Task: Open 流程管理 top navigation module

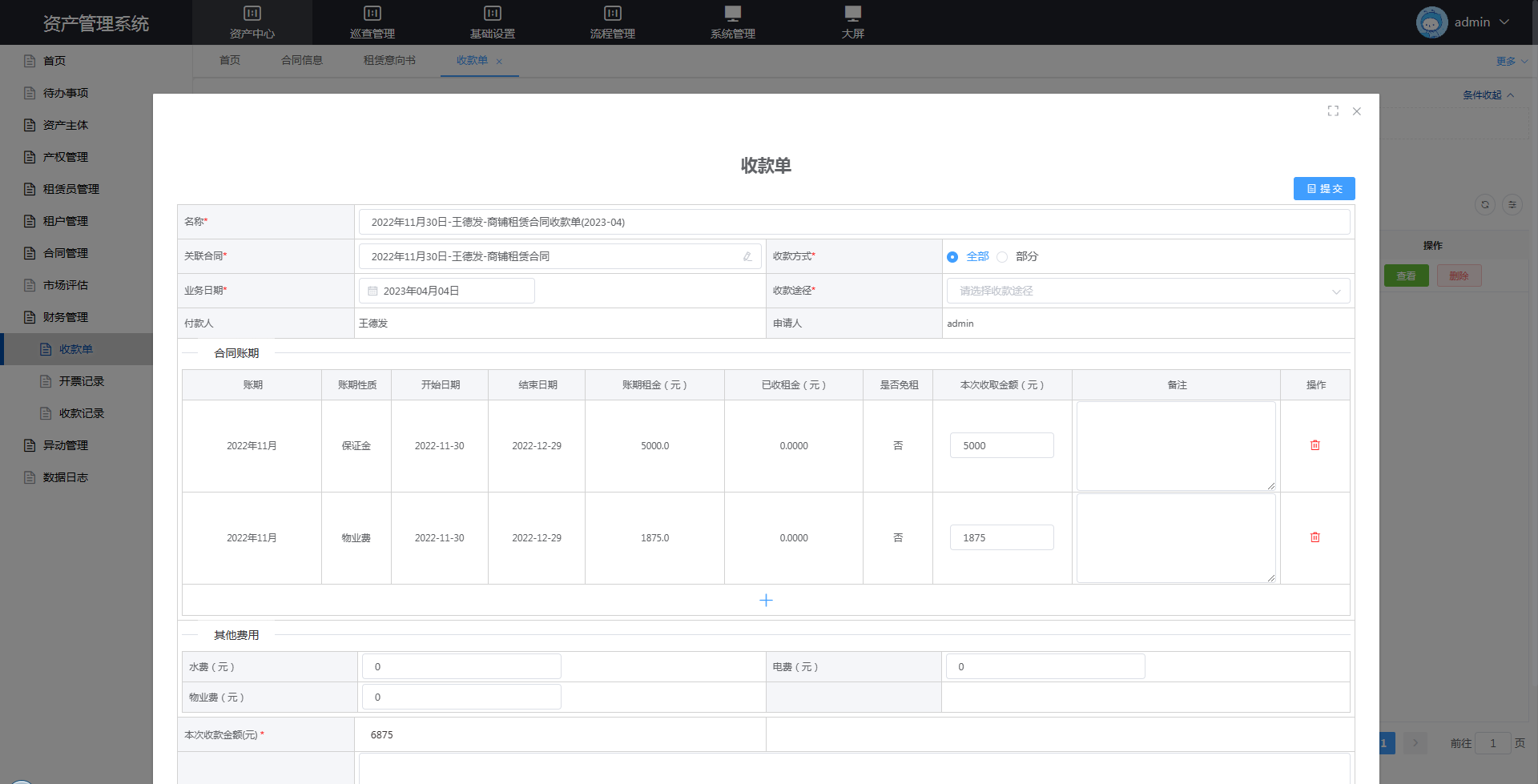Action: click(x=613, y=22)
